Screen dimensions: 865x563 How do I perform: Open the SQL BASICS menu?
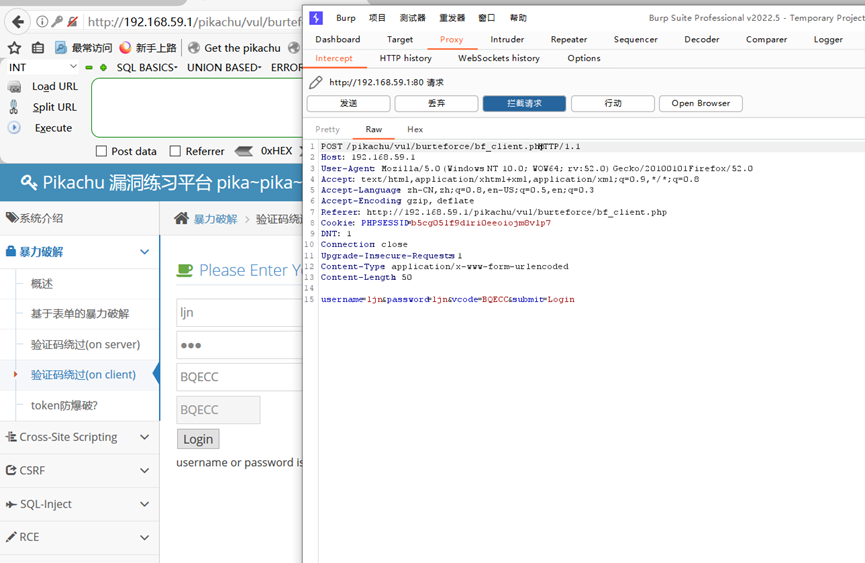(147, 67)
